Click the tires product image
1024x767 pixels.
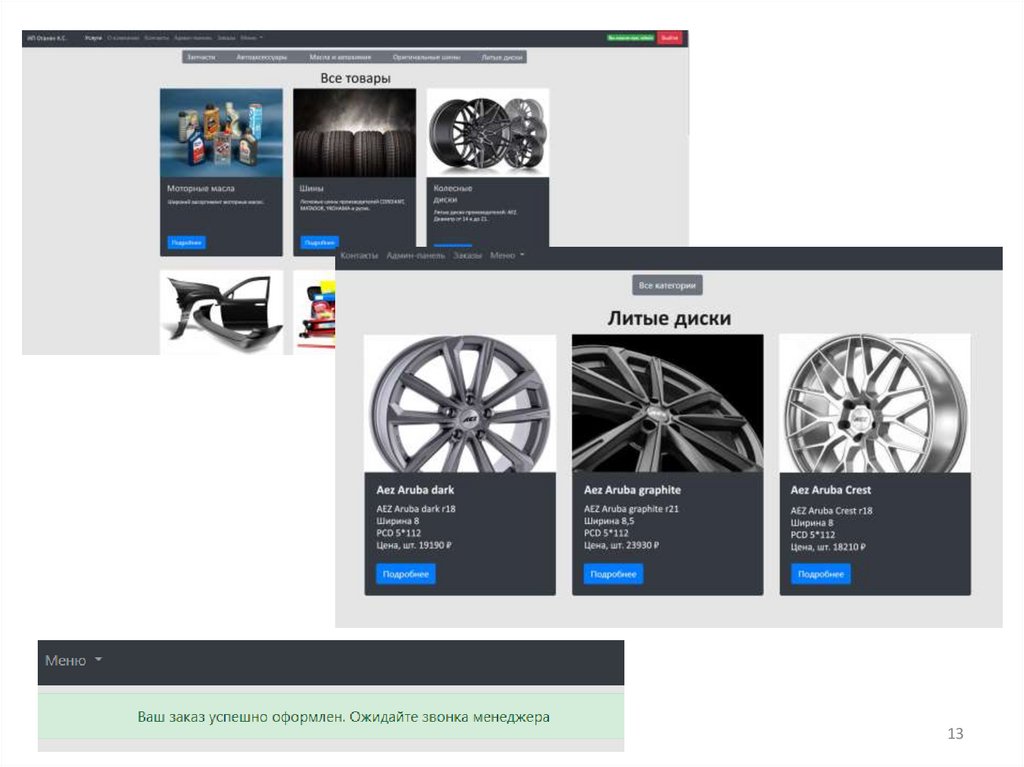coord(355,133)
